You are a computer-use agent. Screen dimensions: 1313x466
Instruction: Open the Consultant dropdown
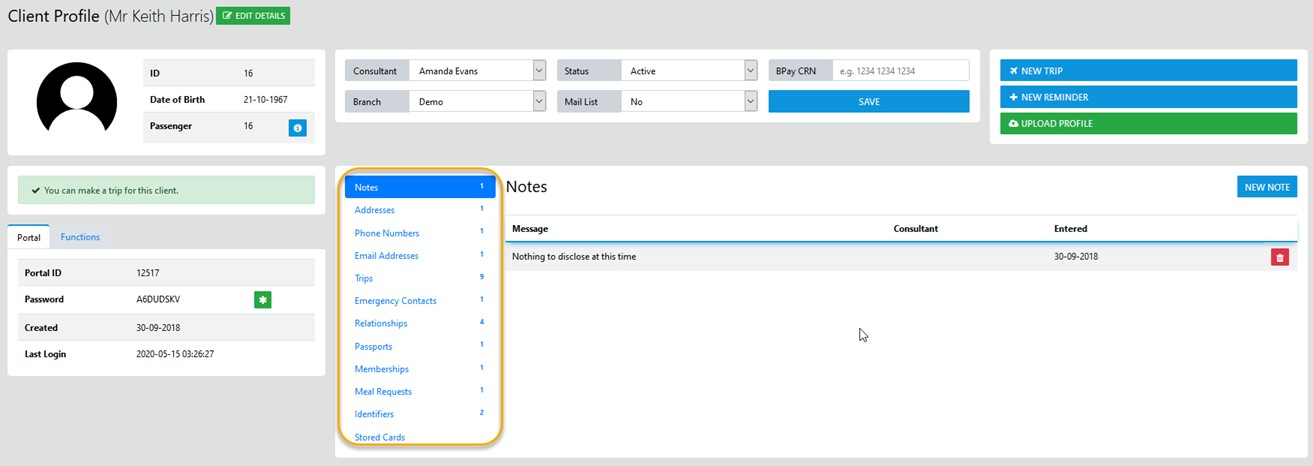pos(476,71)
